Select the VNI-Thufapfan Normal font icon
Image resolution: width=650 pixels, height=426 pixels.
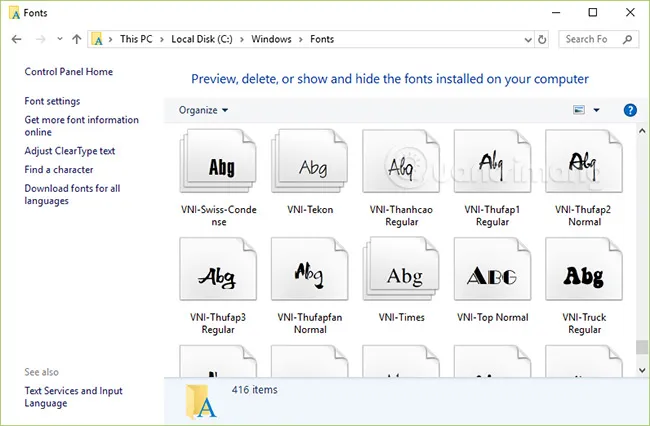tap(310, 269)
